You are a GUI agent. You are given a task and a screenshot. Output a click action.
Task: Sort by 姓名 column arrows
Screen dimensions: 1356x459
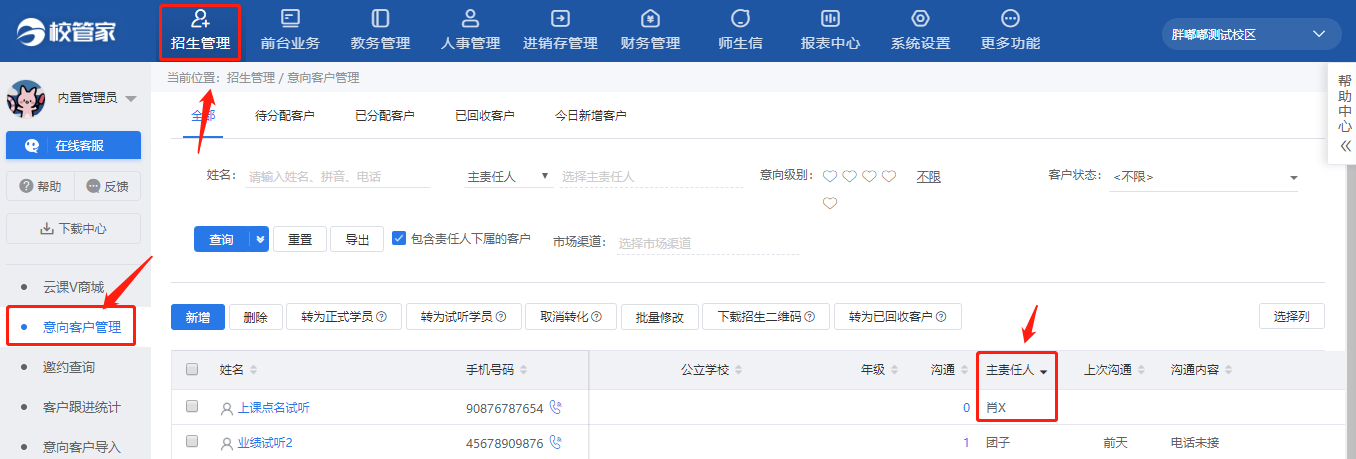[253, 370]
